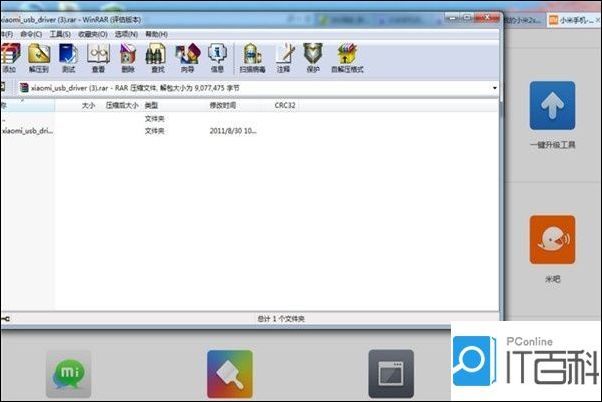
Task: Click the Add (添加) toolbar icon
Action: pyautogui.click(x=9, y=58)
